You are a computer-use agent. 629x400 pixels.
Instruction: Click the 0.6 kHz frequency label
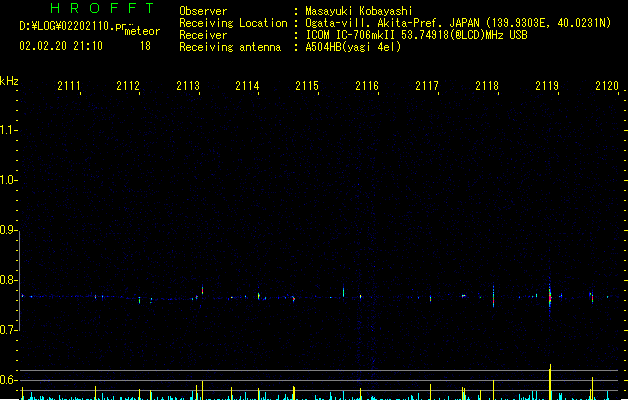coord(8,380)
